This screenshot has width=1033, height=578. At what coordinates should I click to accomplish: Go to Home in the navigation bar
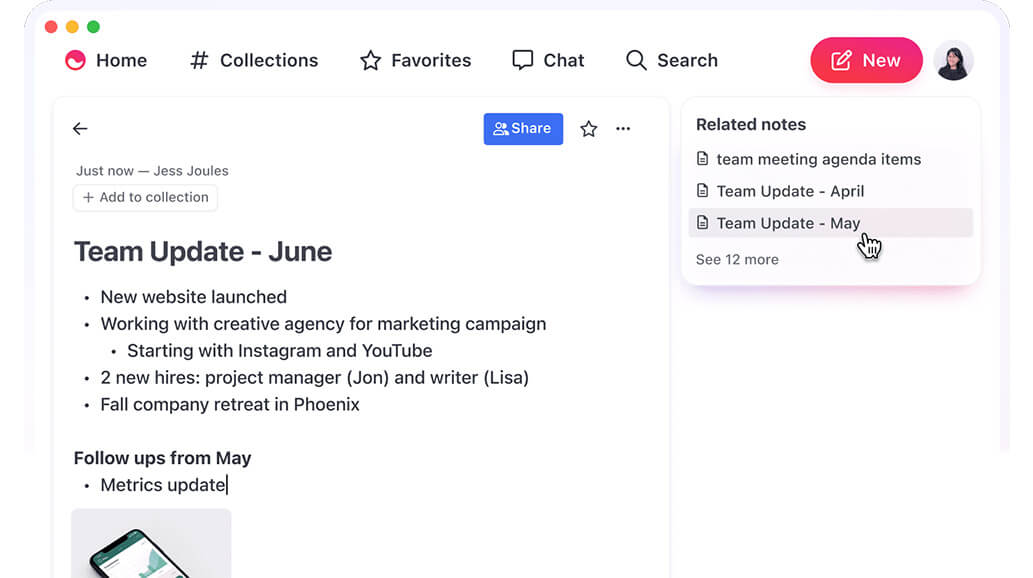coord(106,60)
